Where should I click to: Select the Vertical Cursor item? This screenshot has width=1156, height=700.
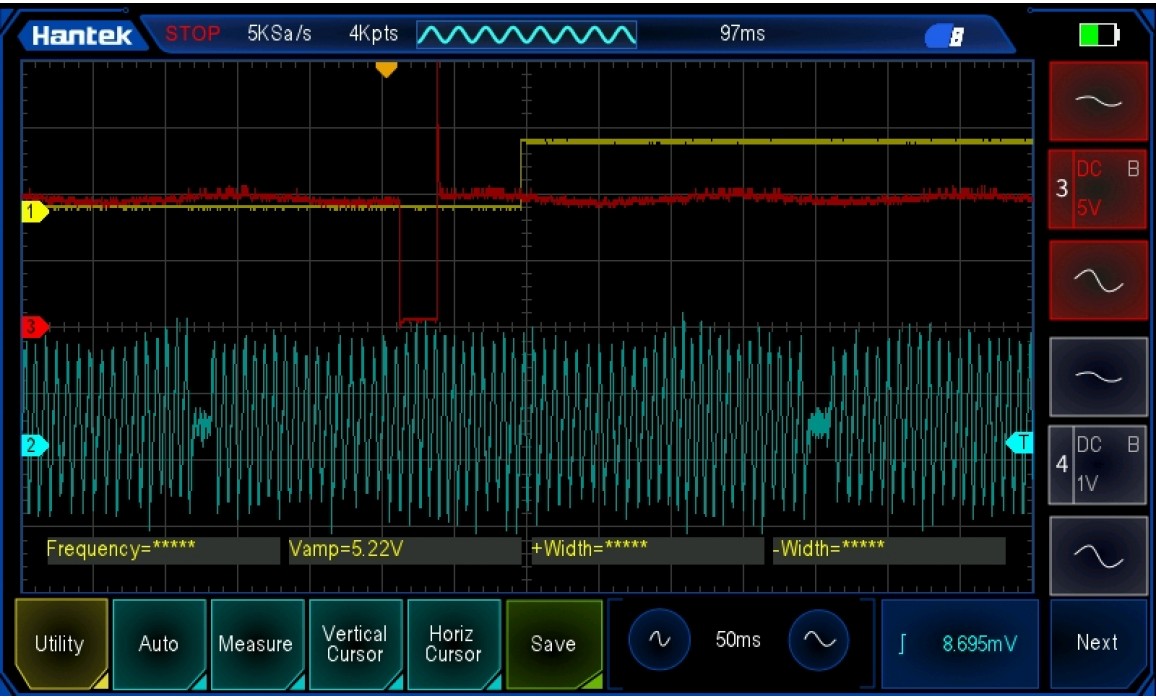pyautogui.click(x=354, y=644)
